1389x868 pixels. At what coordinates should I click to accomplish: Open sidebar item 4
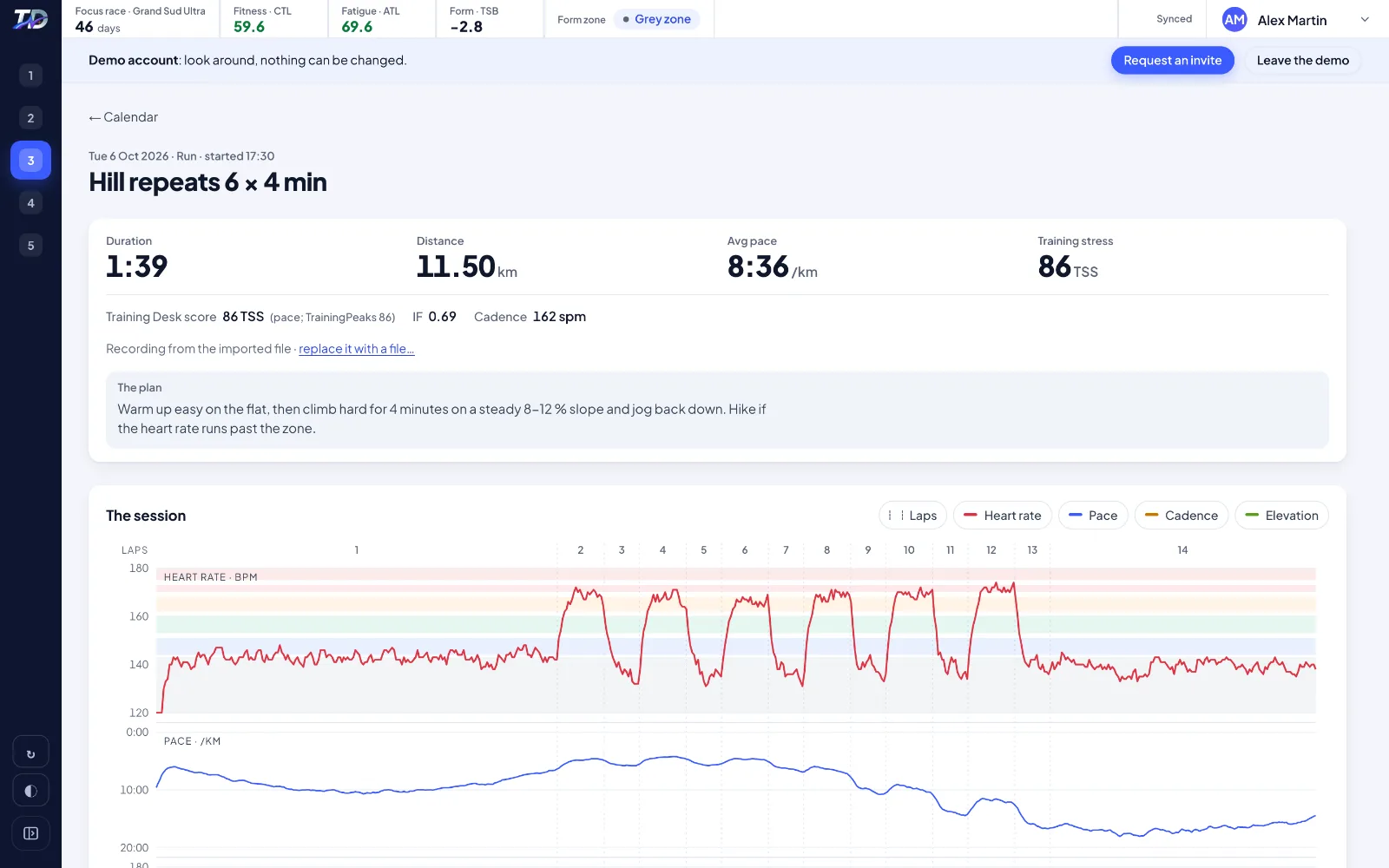click(30, 203)
